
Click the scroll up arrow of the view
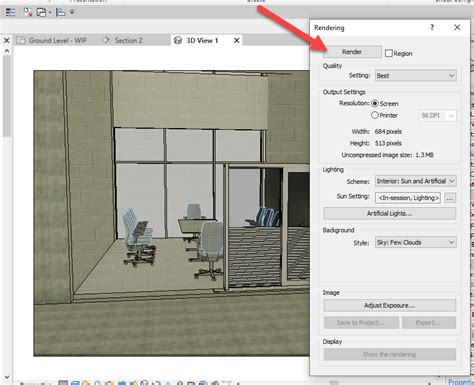(7, 51)
